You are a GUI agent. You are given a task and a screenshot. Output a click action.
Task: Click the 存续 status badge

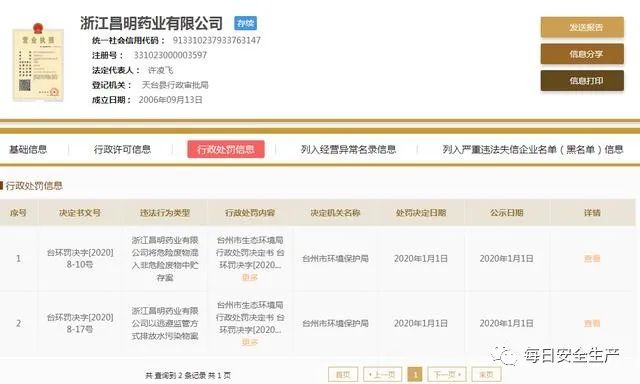(x=245, y=23)
